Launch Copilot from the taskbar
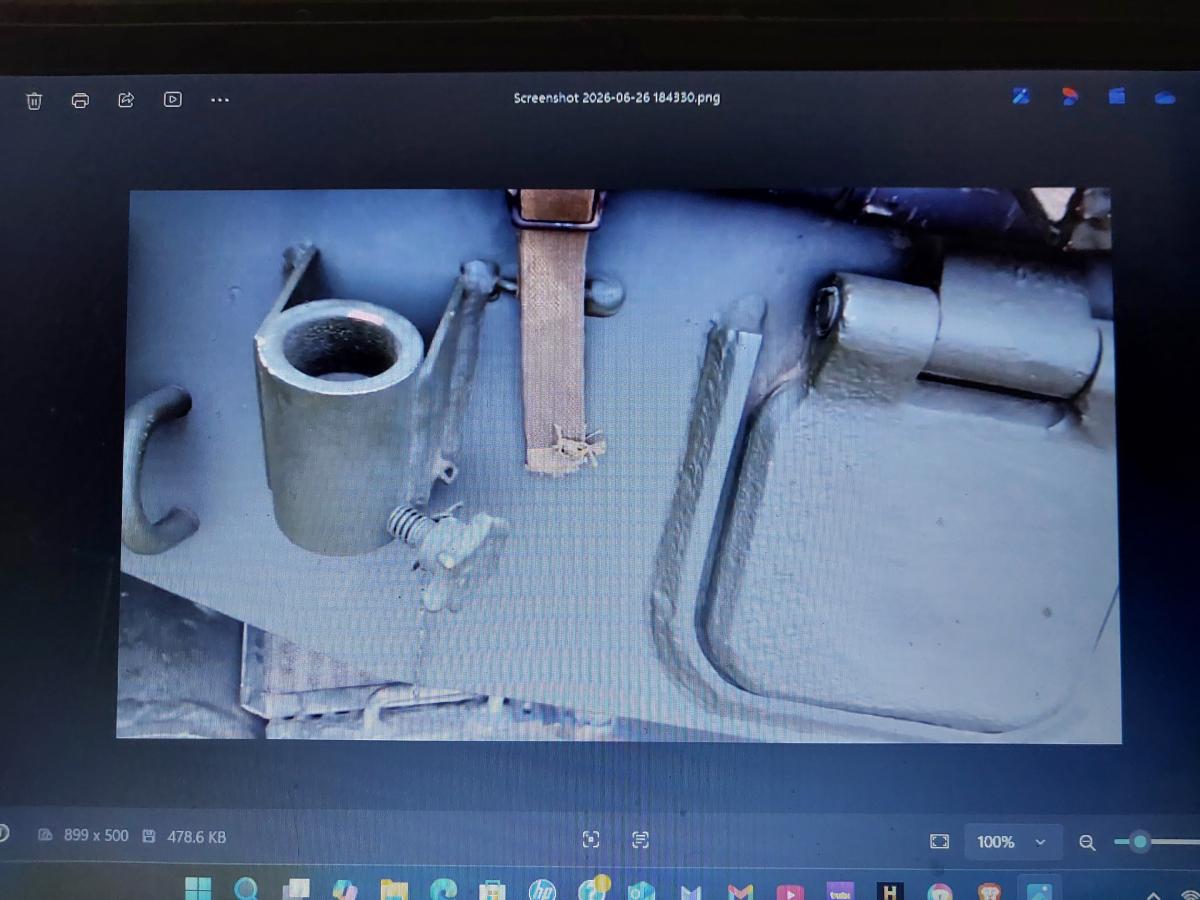 tap(345, 890)
